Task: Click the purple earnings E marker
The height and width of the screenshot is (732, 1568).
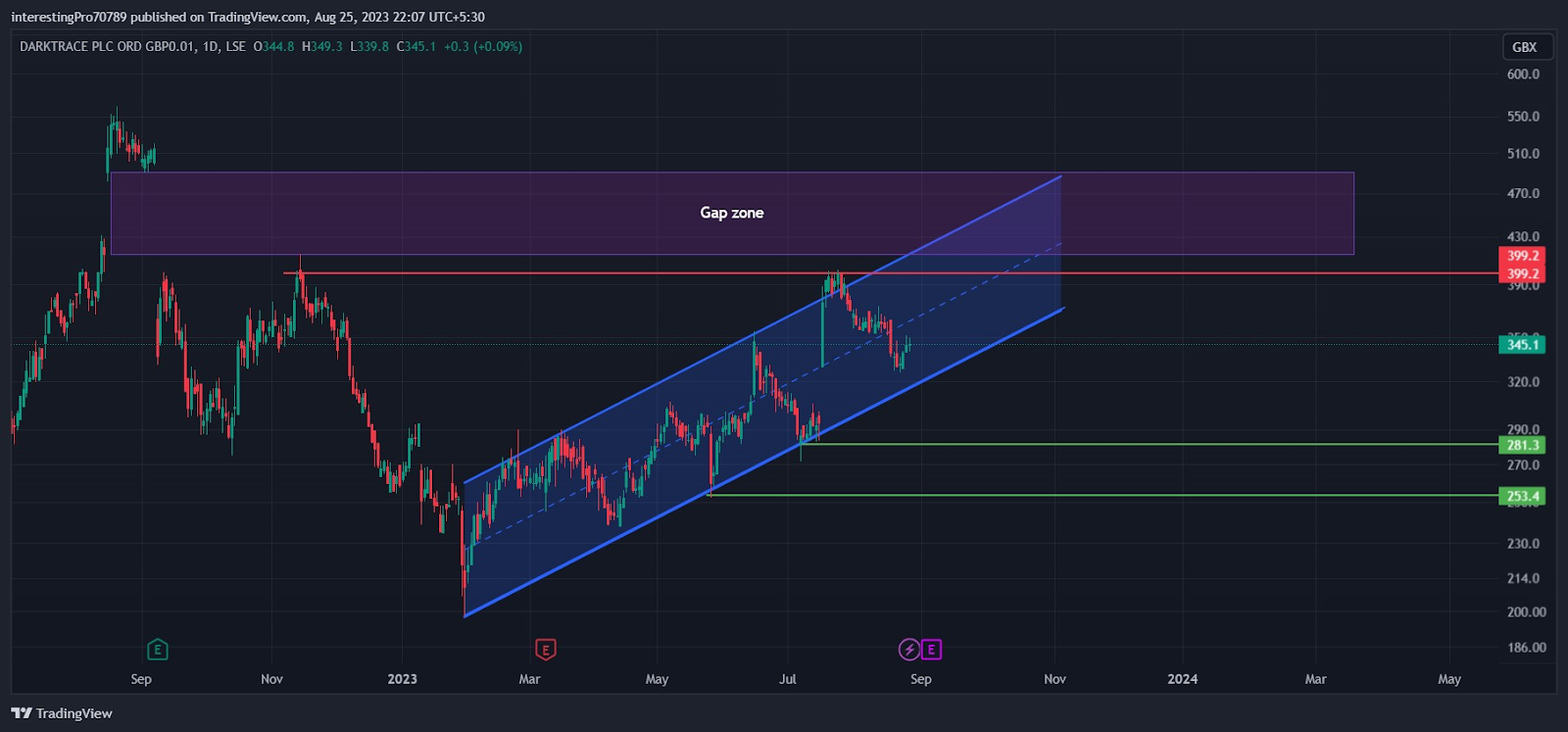Action: tap(931, 649)
